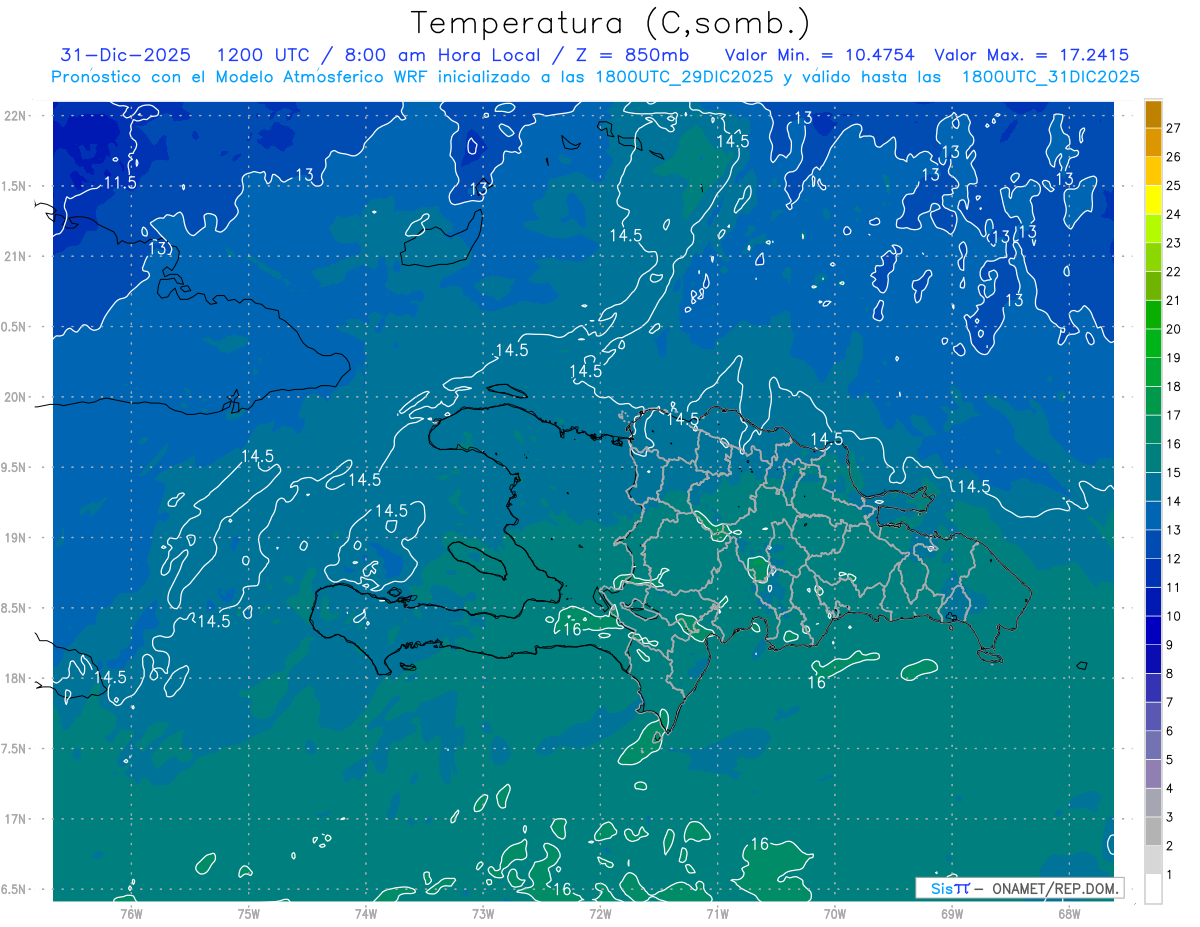The width and height of the screenshot is (1200, 927).
Task: Click the "18N" latitude axis label
Action: [16, 678]
